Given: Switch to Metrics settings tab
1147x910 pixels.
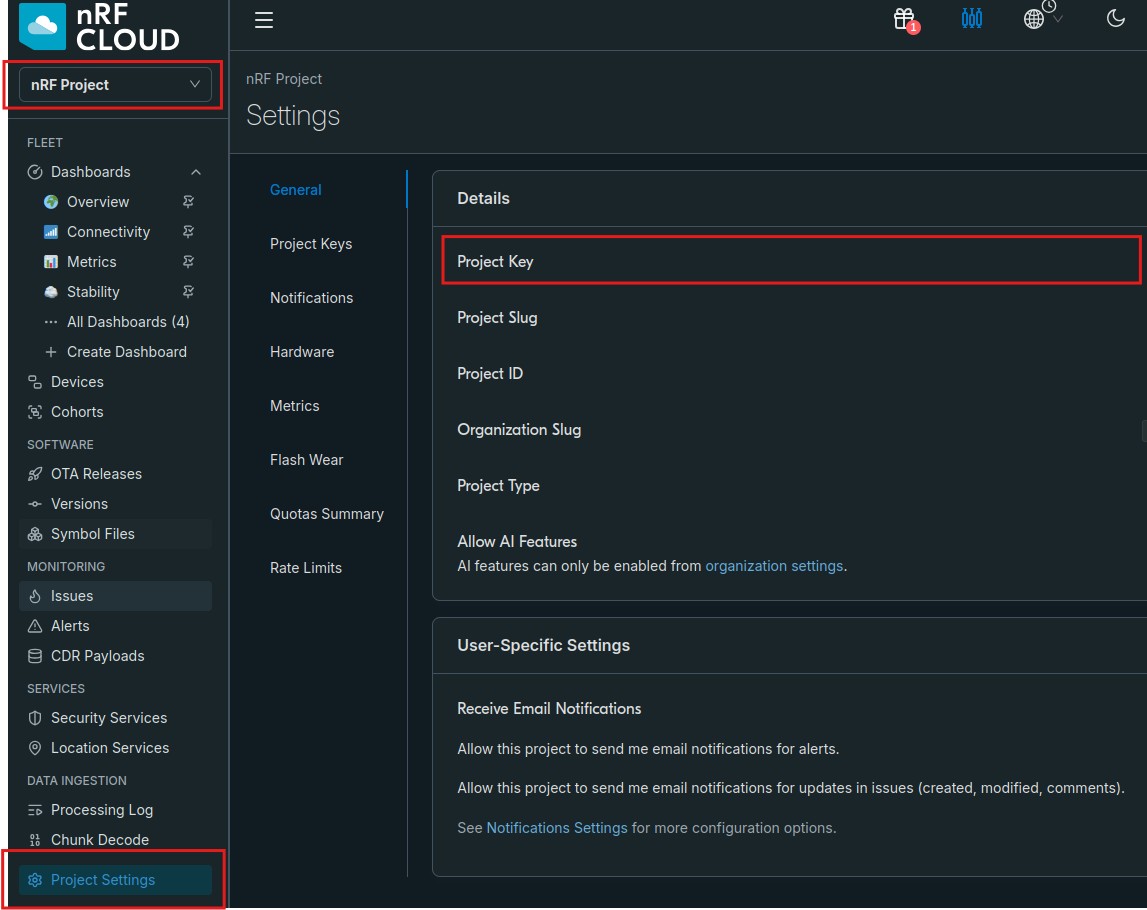Looking at the screenshot, I should click(x=295, y=406).
